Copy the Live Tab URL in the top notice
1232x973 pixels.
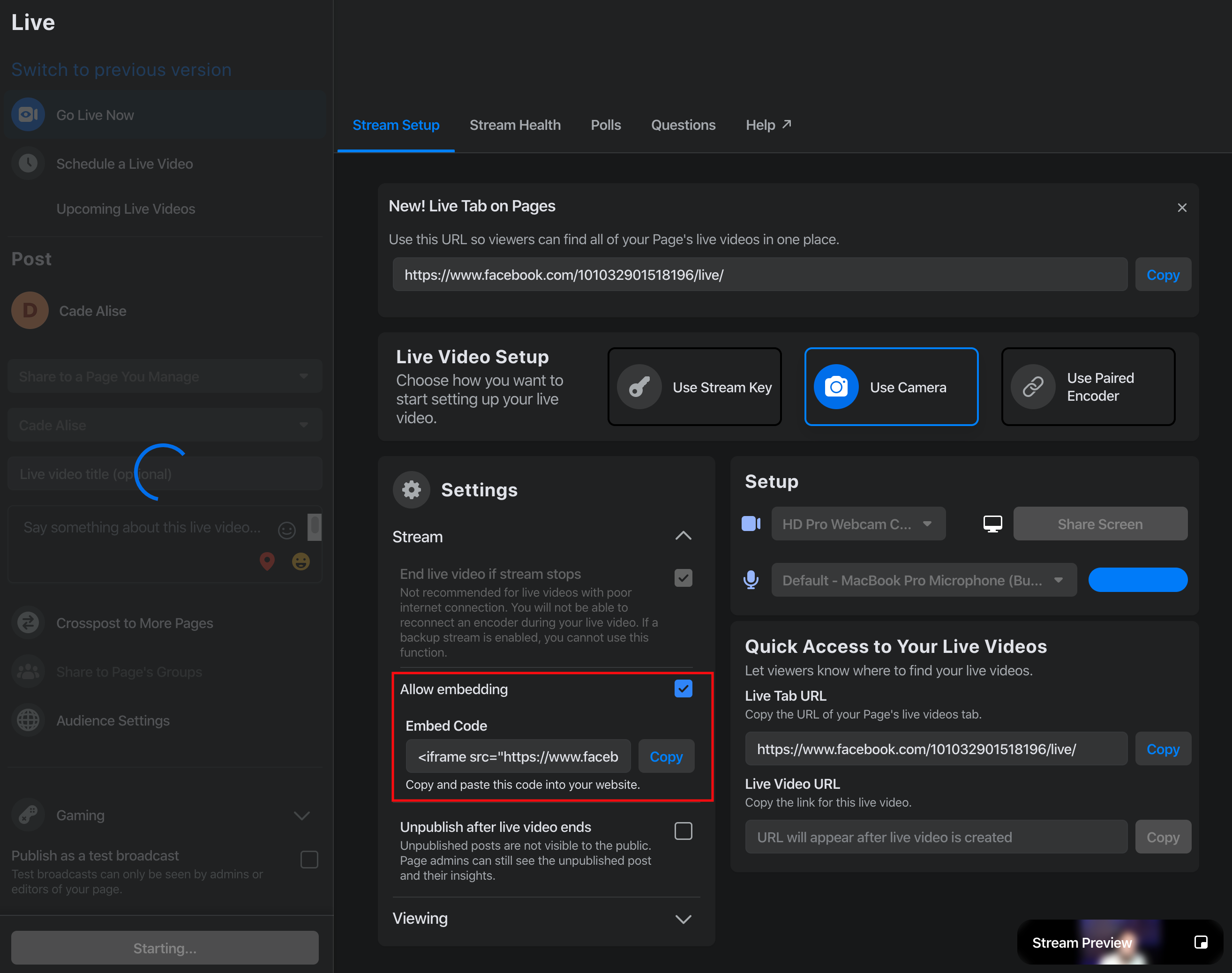pyautogui.click(x=1163, y=275)
